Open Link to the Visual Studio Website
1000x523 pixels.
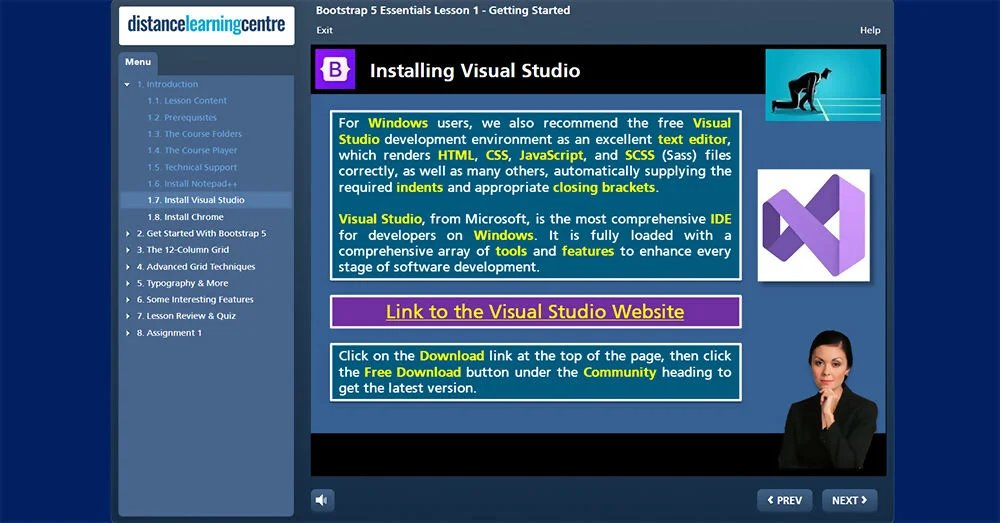(535, 312)
